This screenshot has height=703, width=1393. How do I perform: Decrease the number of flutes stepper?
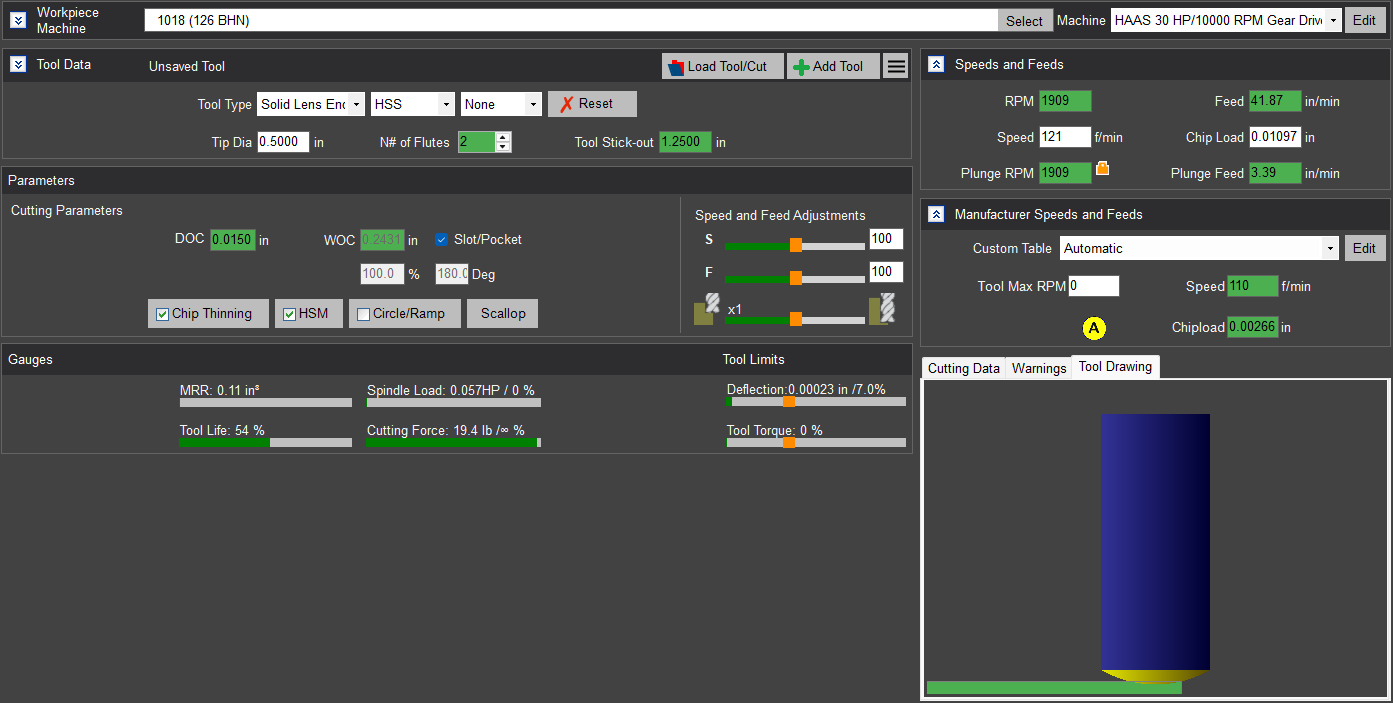point(503,147)
